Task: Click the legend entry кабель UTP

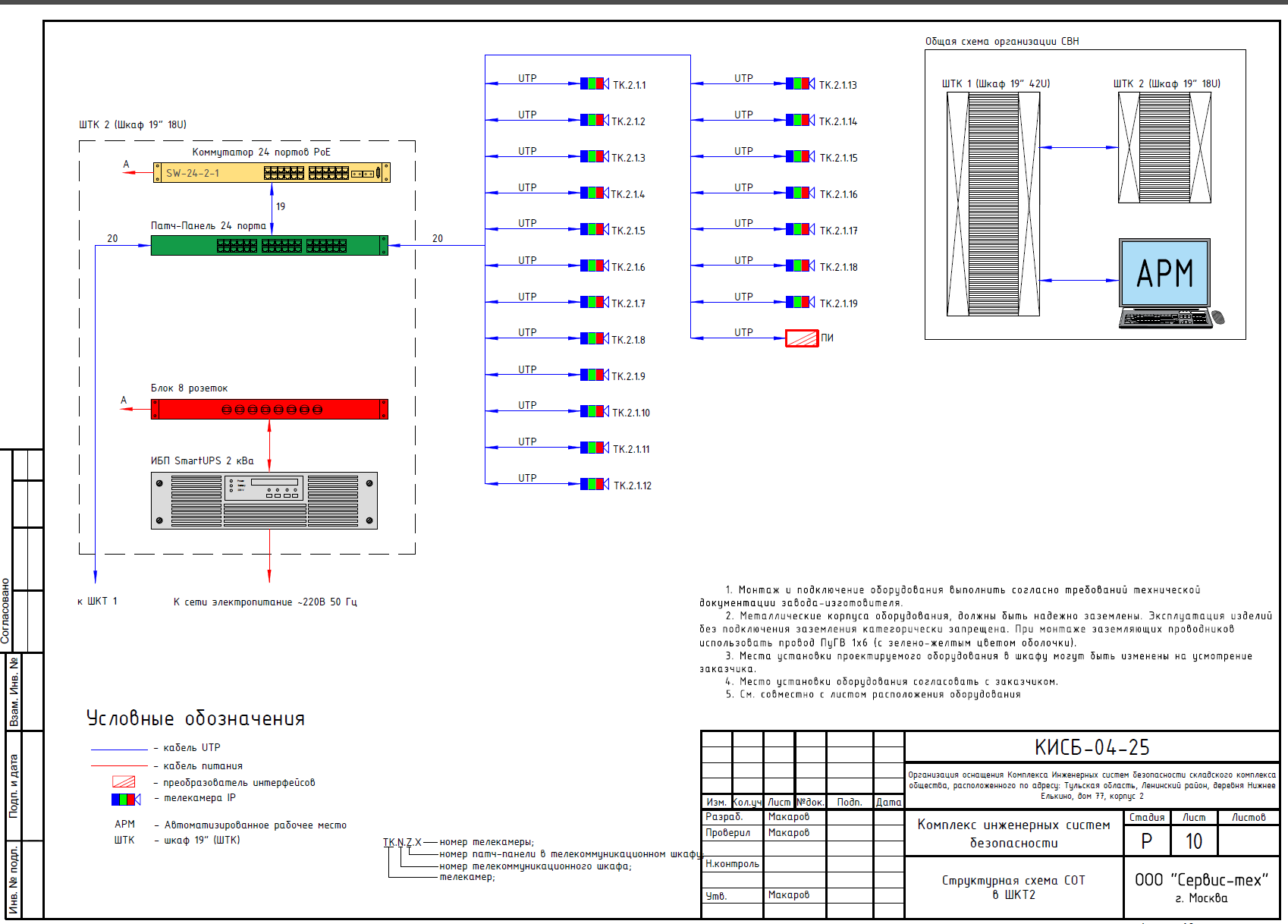Action: pos(192,747)
